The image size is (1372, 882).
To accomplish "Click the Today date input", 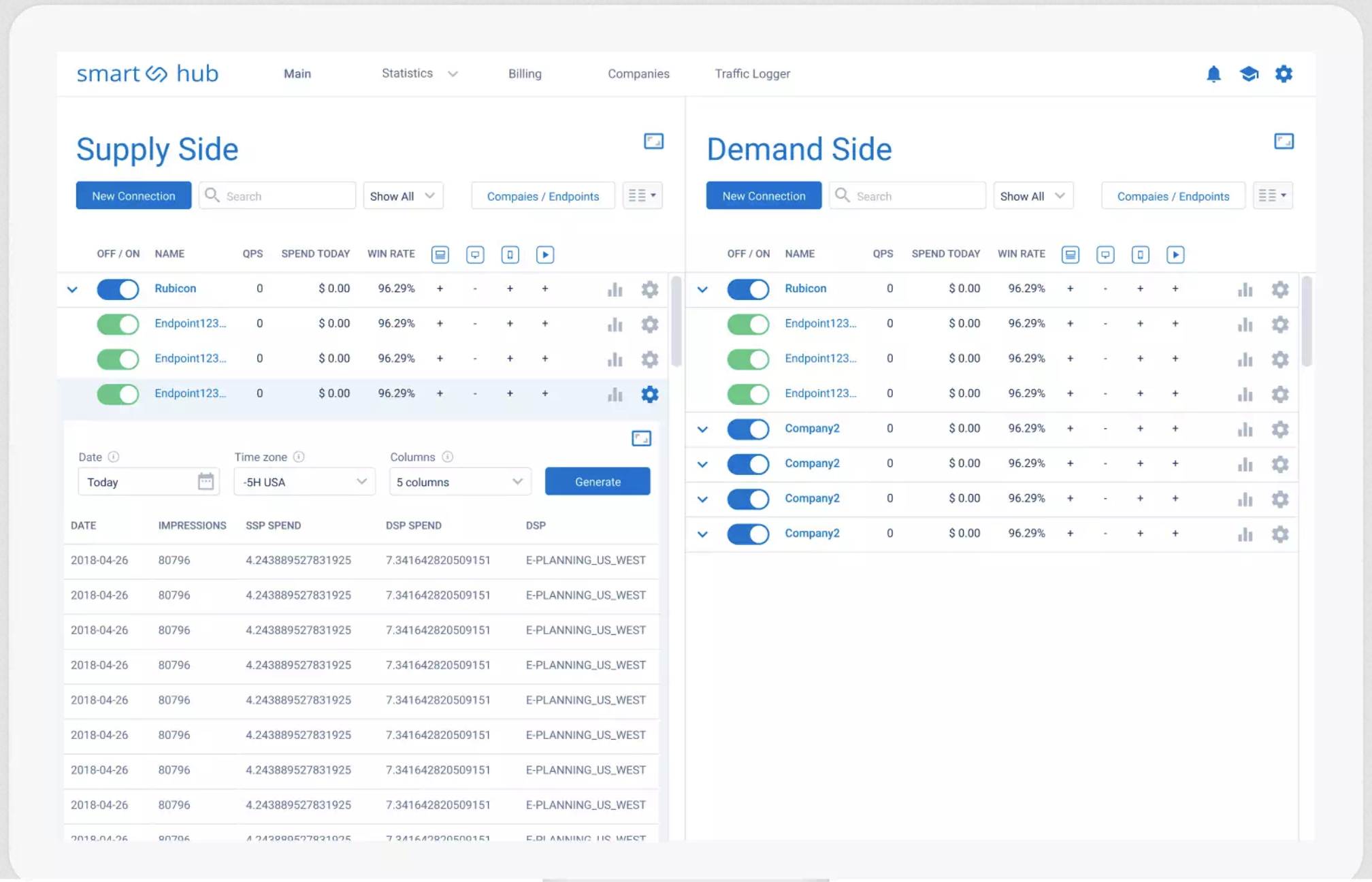I will [x=148, y=482].
